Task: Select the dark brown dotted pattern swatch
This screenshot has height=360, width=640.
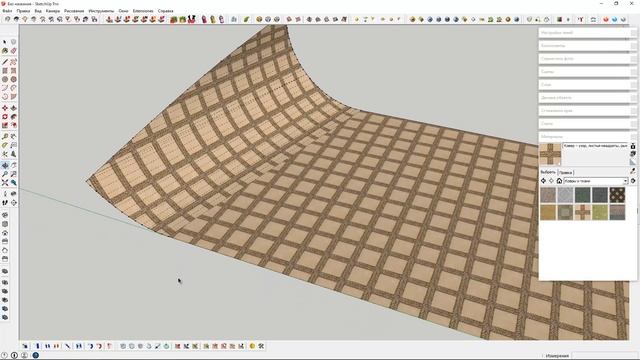Action: pyautogui.click(x=617, y=195)
